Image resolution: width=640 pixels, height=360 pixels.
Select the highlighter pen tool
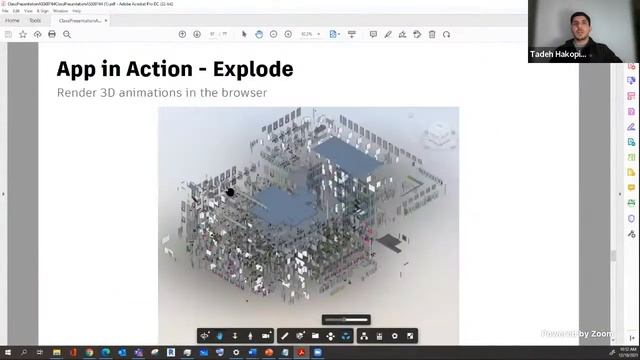point(388,35)
